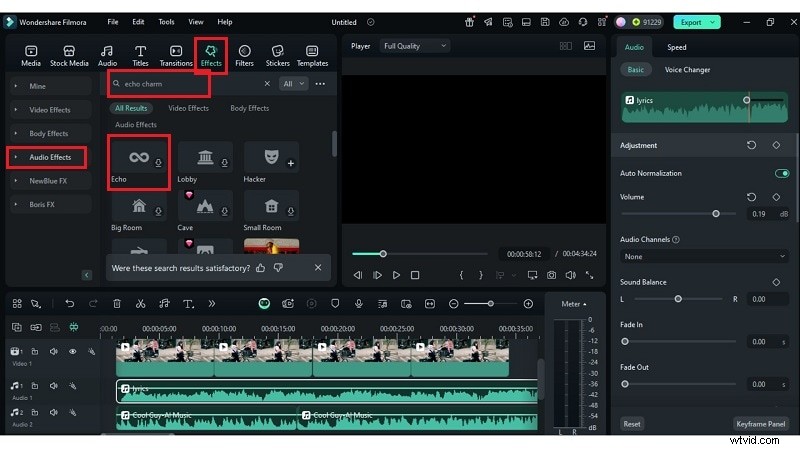Click thumbs up on search results feedback
Image resolution: width=800 pixels, height=450 pixels.
tap(261, 268)
